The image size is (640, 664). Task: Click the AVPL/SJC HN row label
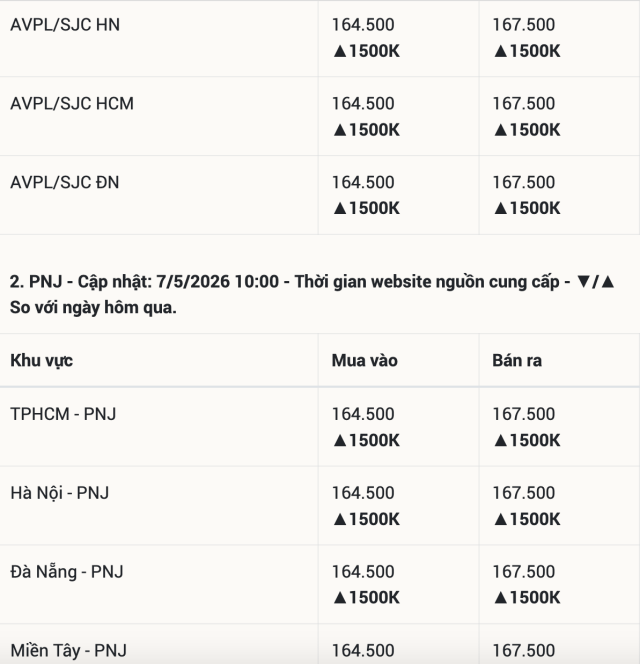pyautogui.click(x=65, y=25)
